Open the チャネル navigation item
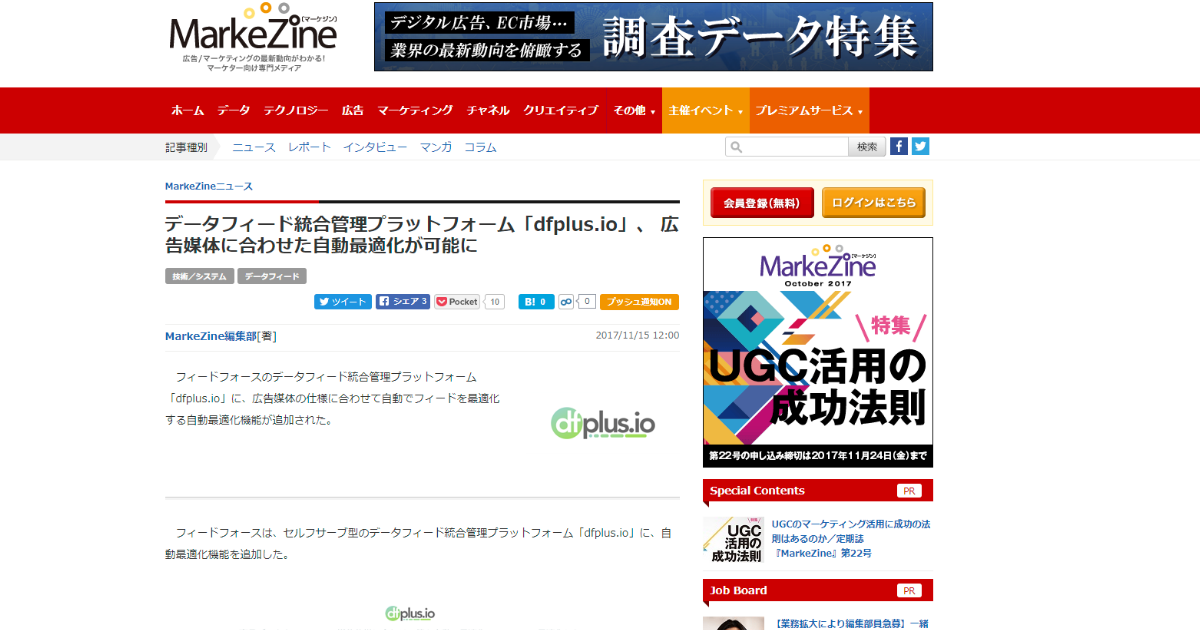This screenshot has height=630, width=1200. 488,110
